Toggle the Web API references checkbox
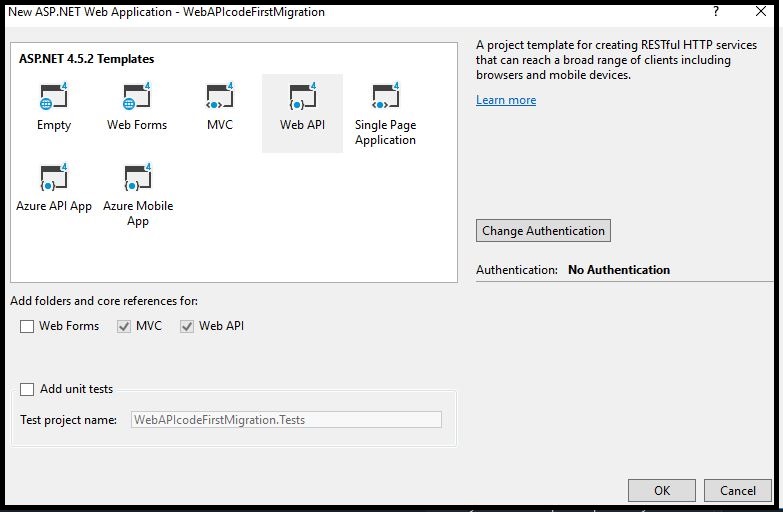The width and height of the screenshot is (783, 512). click(x=187, y=326)
